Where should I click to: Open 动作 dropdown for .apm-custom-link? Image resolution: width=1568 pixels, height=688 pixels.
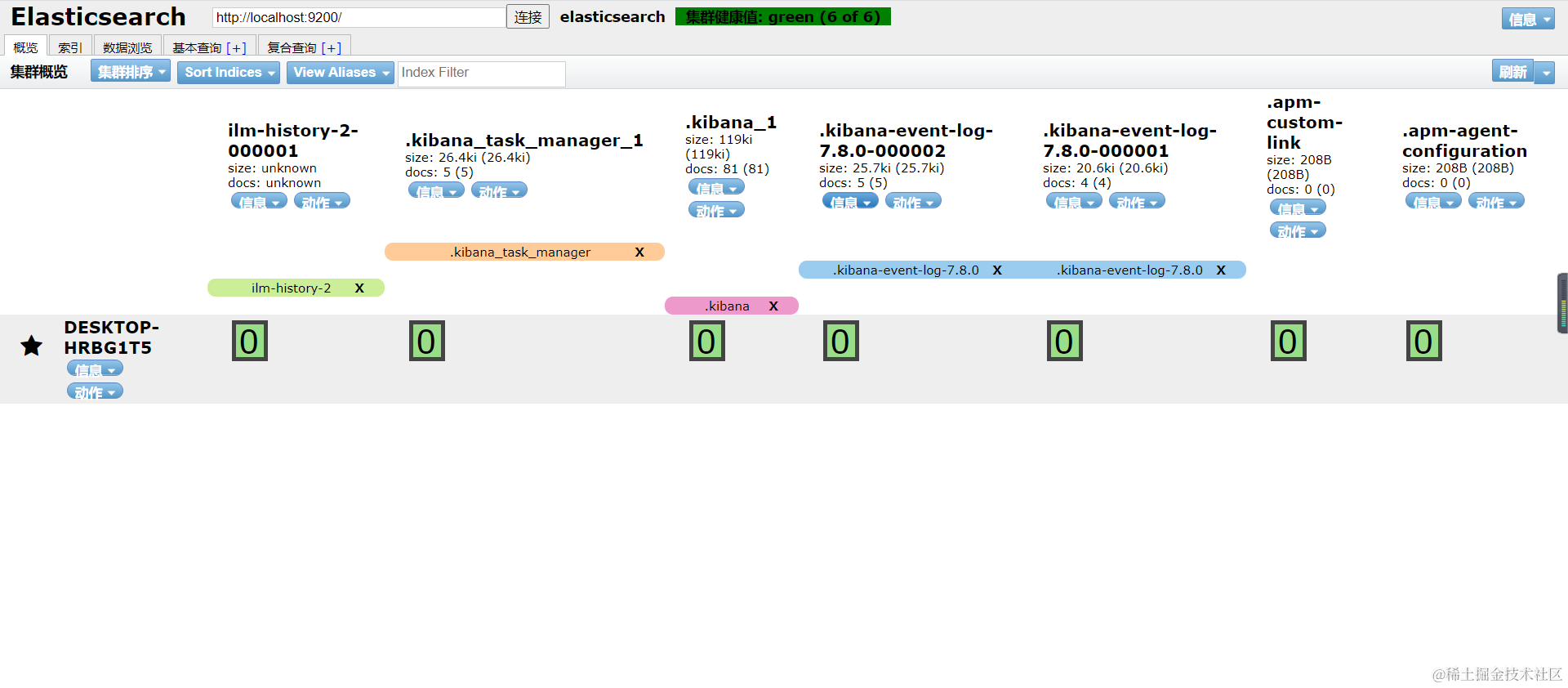(1298, 230)
